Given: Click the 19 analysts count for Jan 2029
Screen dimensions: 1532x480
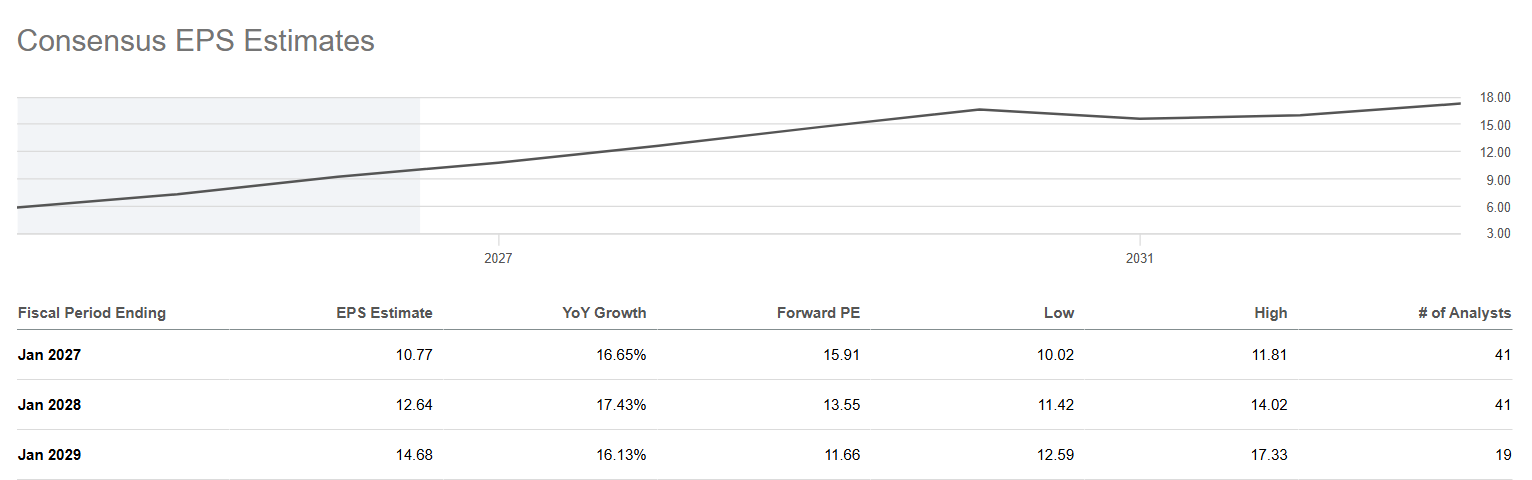Looking at the screenshot, I should pos(1503,454).
